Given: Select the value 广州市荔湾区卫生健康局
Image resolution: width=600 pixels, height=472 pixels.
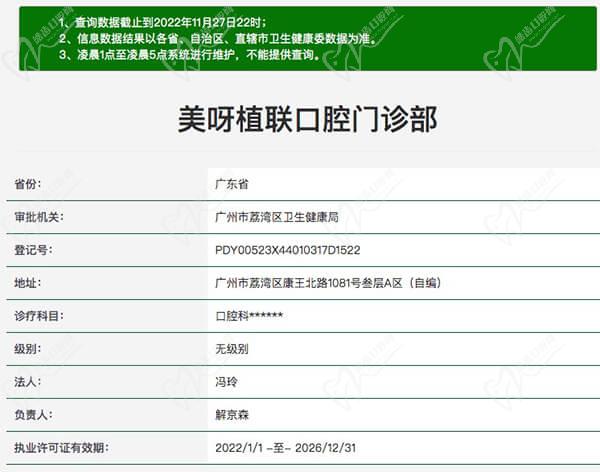Looking at the screenshot, I should coord(277,217).
